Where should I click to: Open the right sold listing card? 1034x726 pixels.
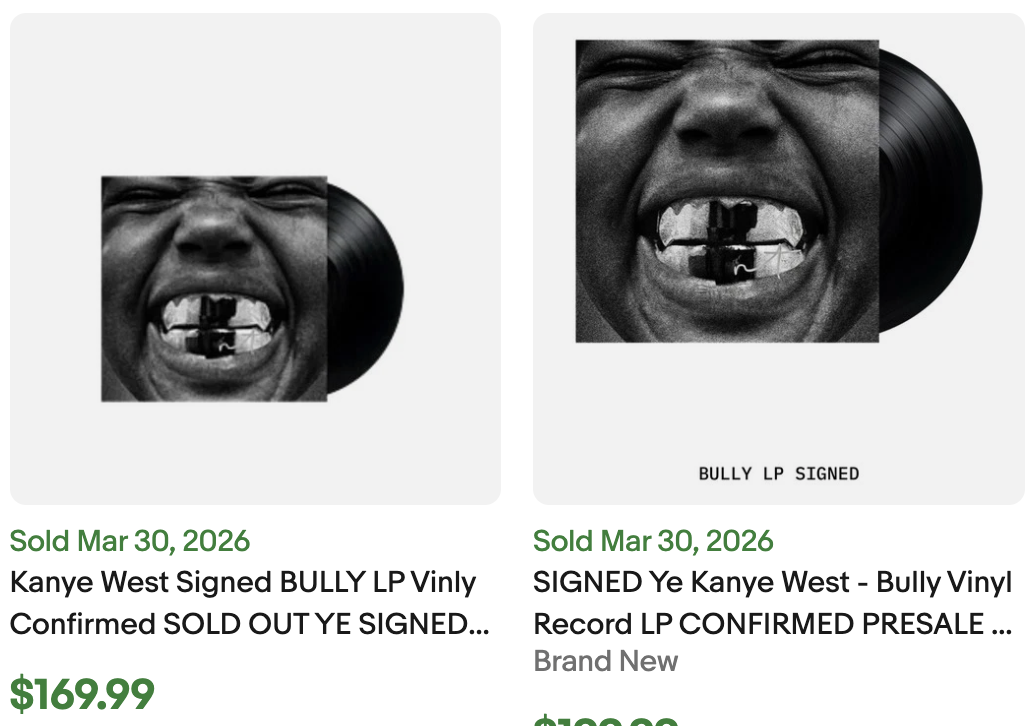(x=778, y=300)
